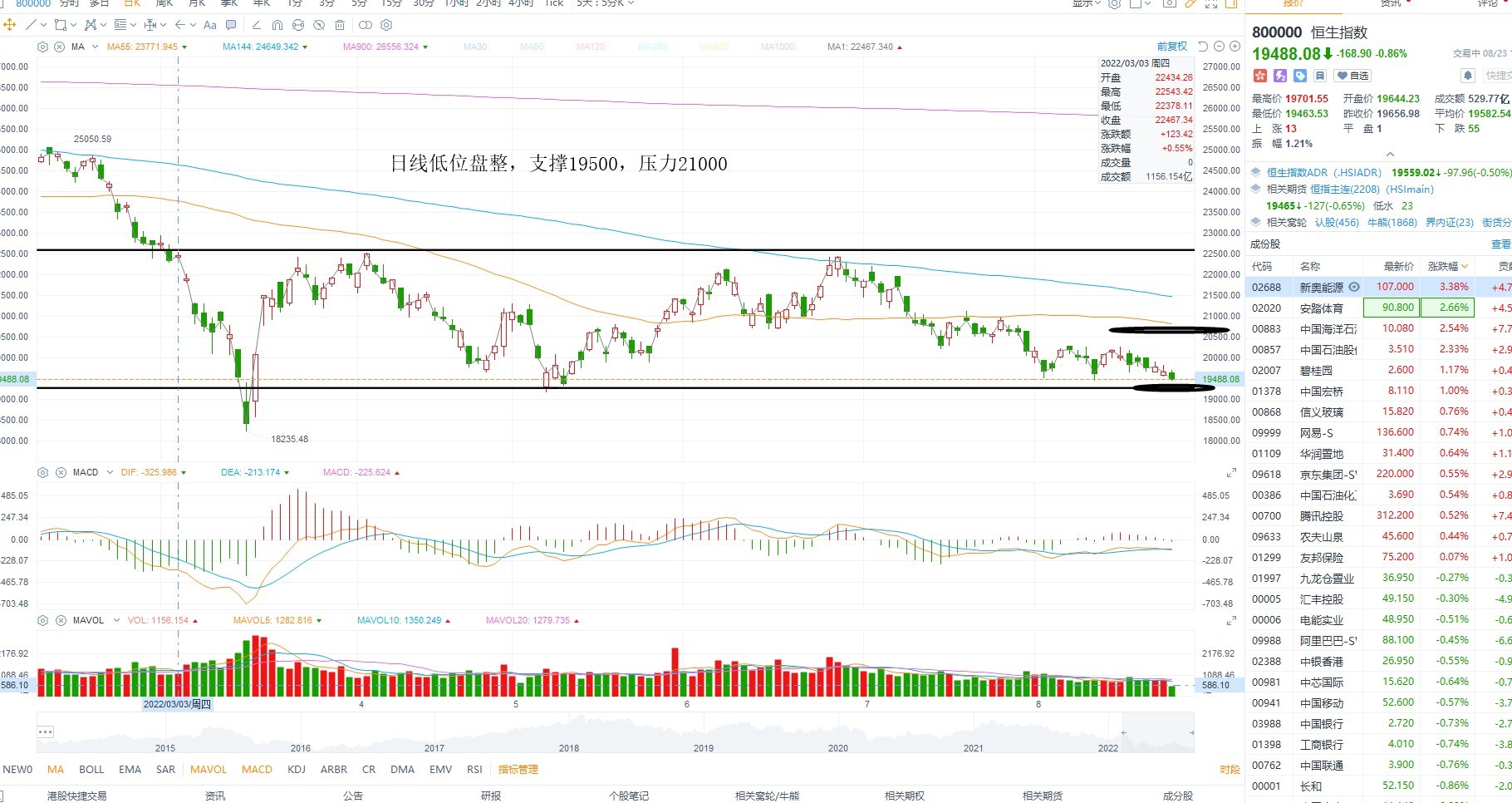Zoom in the chart with plus icon
The image size is (1512, 803).
click(x=1235, y=47)
